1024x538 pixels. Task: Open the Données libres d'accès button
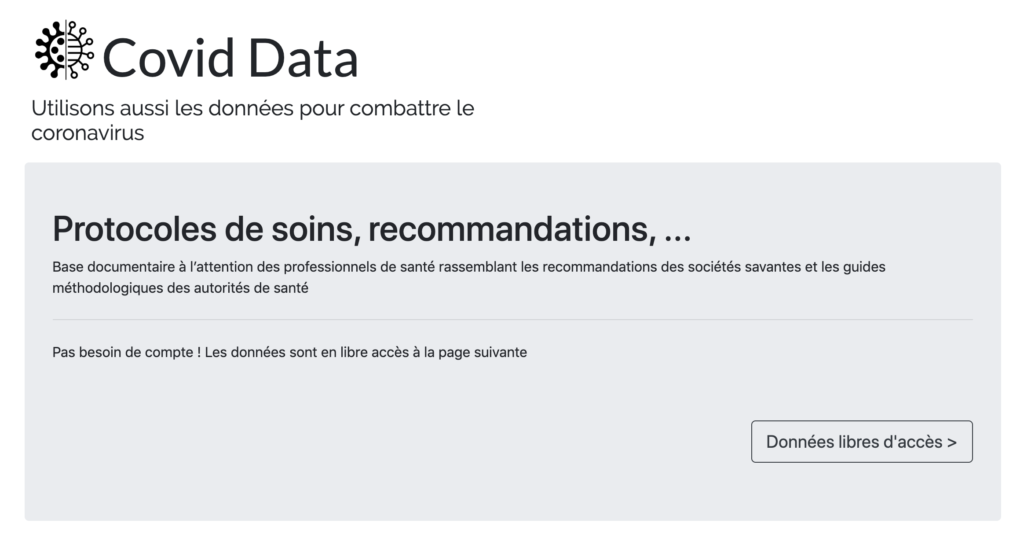[x=861, y=442]
